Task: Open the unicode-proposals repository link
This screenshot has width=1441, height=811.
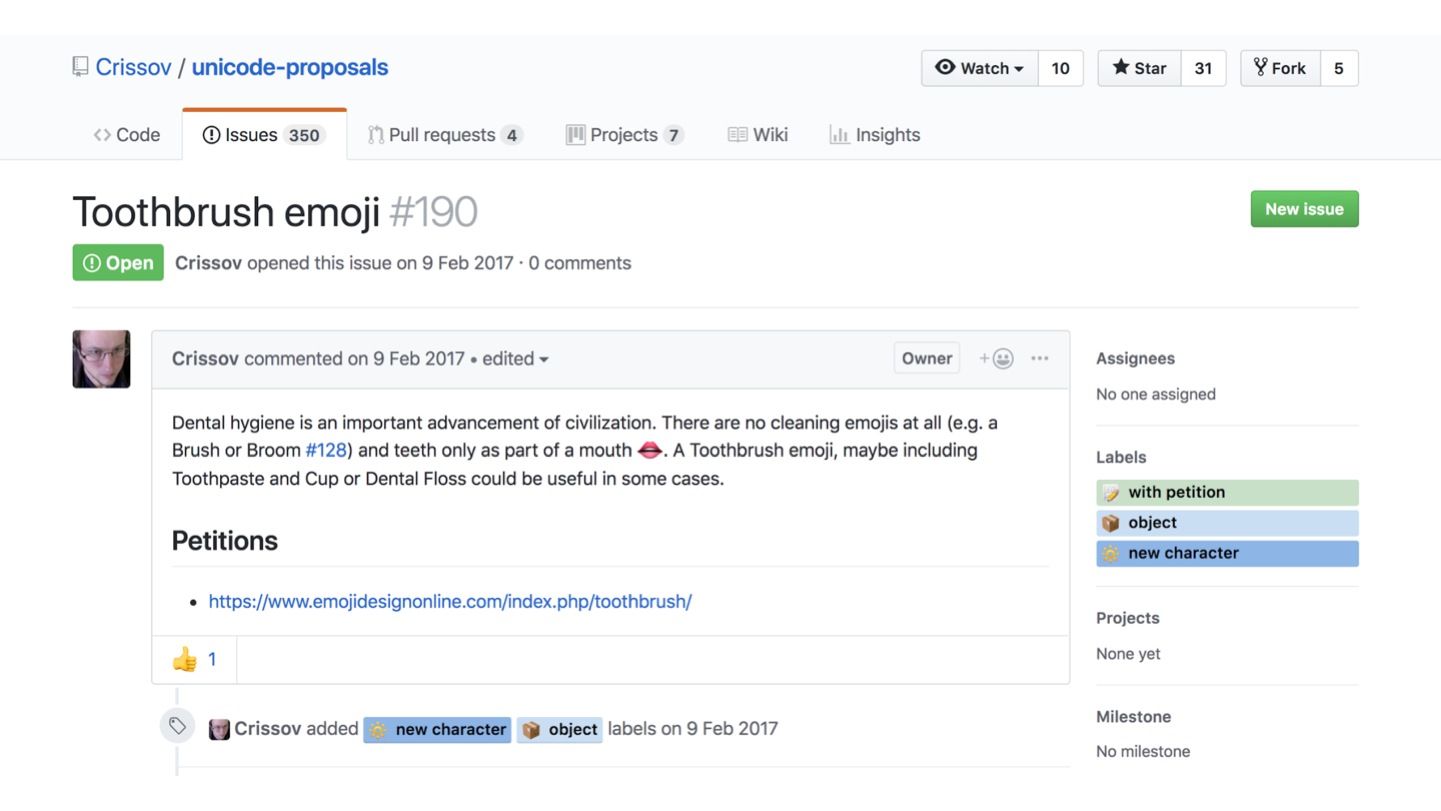Action: click(x=290, y=67)
